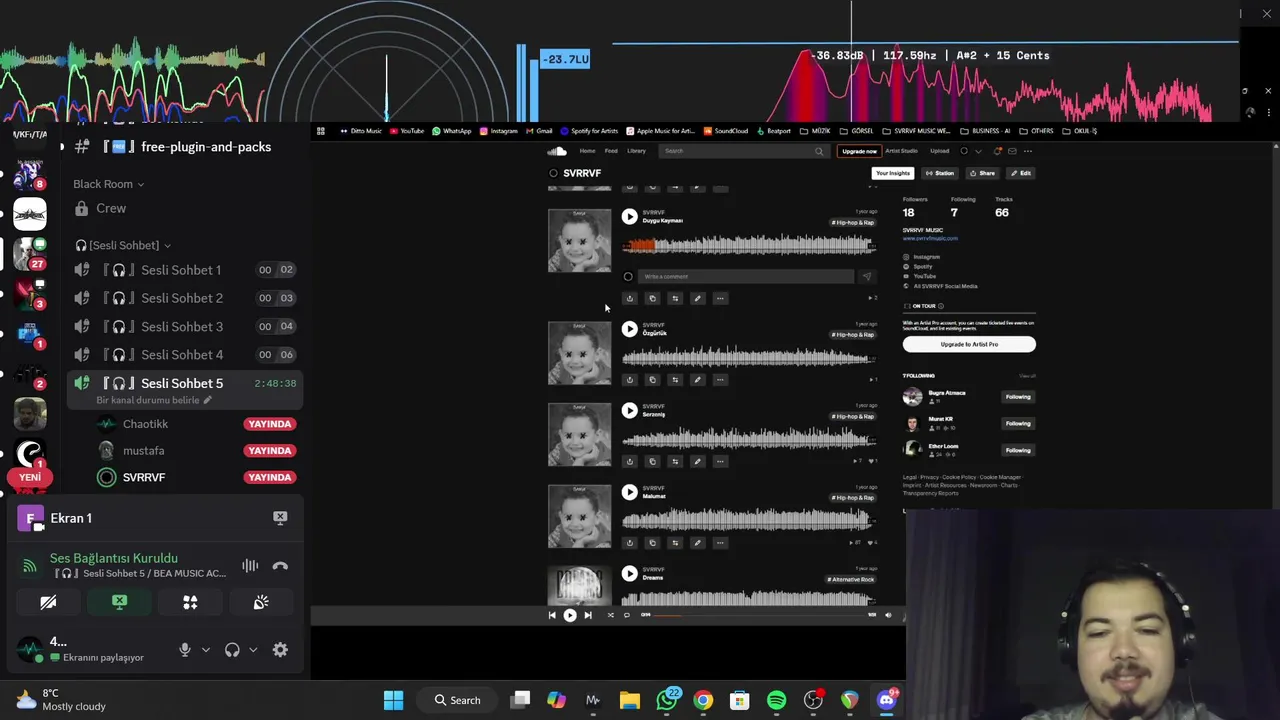
Task: Open Discord soundboard button
Action: click(x=261, y=602)
